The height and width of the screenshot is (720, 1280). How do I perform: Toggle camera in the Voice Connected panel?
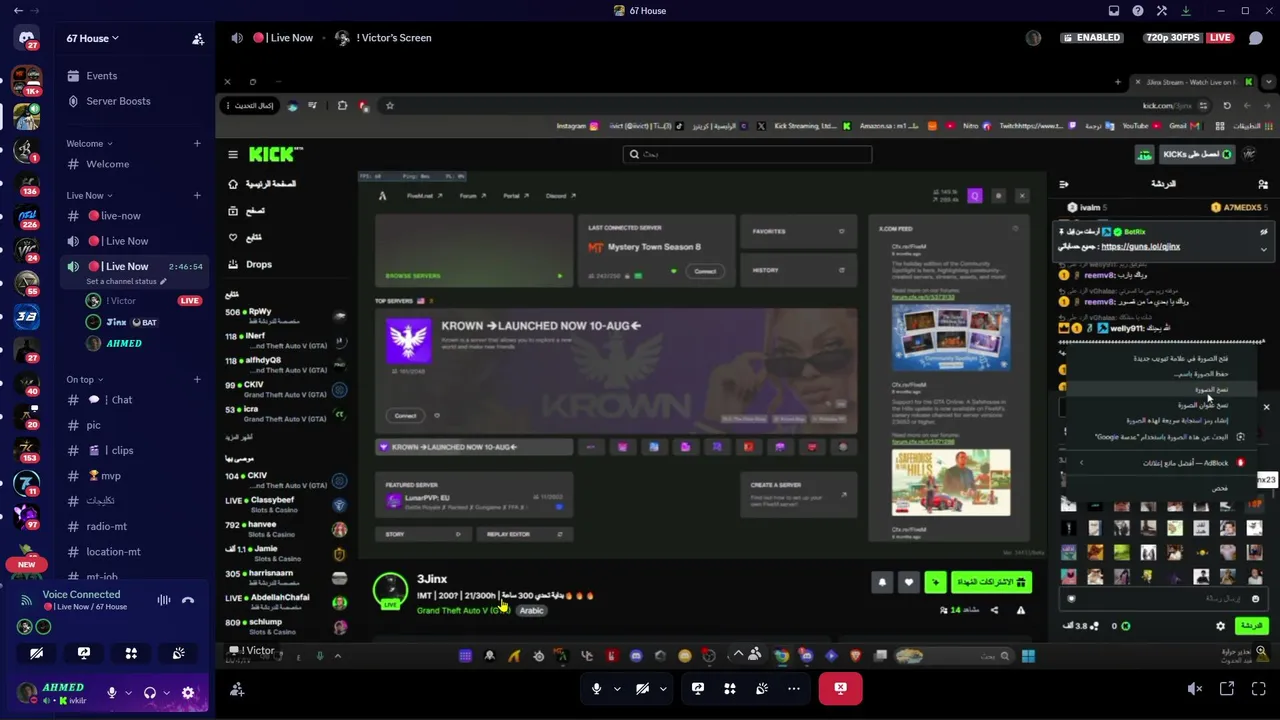pos(37,653)
